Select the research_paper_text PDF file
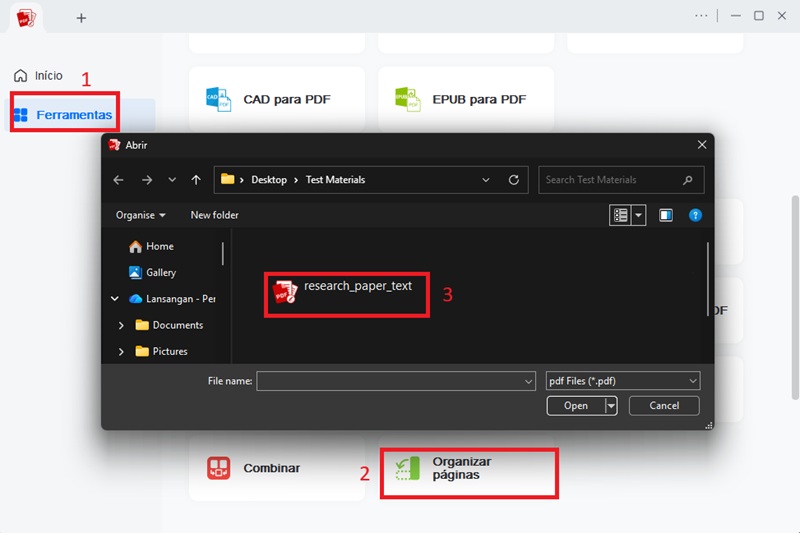This screenshot has height=533, width=800. pyautogui.click(x=346, y=294)
